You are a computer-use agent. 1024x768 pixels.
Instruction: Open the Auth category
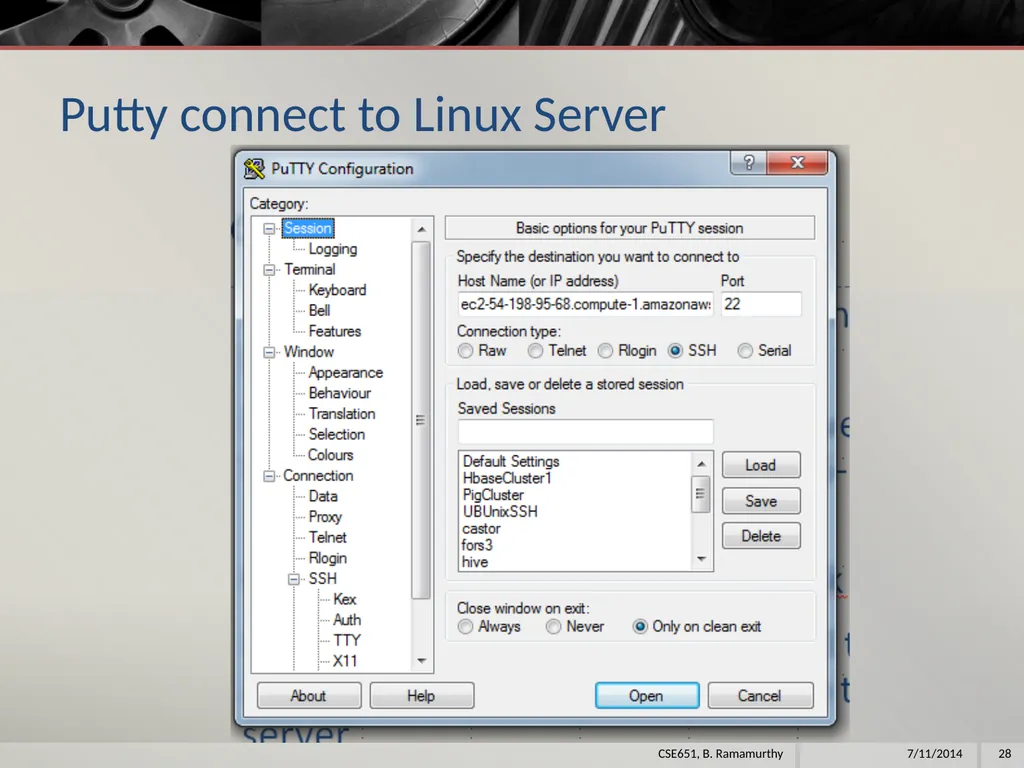pos(347,620)
